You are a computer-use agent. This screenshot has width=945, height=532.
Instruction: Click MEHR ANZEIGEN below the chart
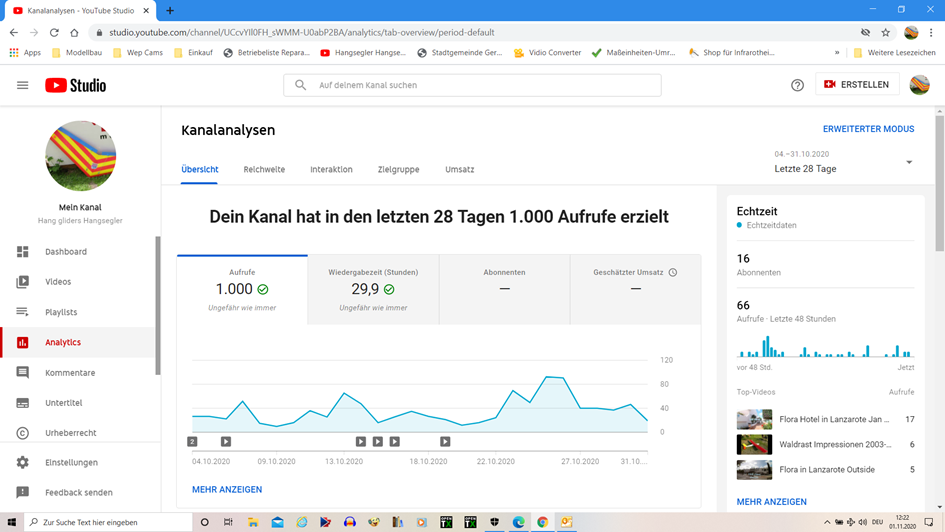tap(227, 490)
